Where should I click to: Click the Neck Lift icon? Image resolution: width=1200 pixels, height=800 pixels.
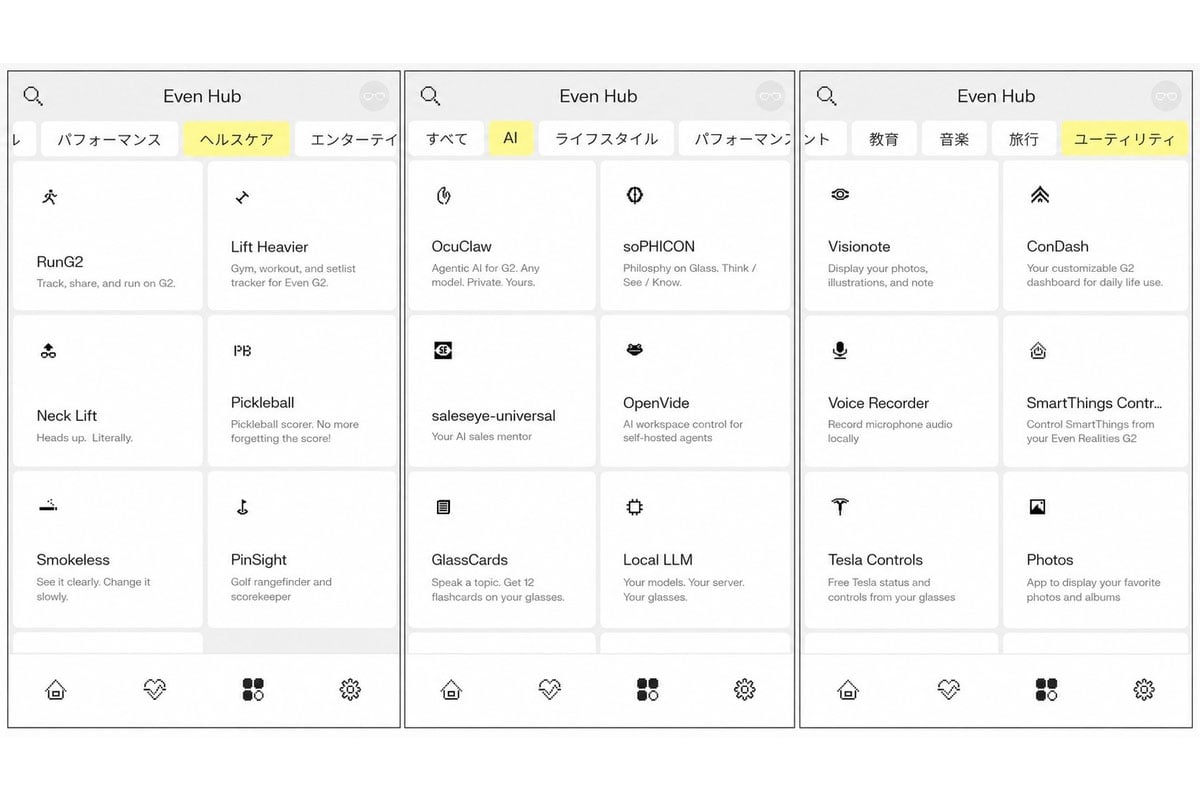[x=47, y=351]
